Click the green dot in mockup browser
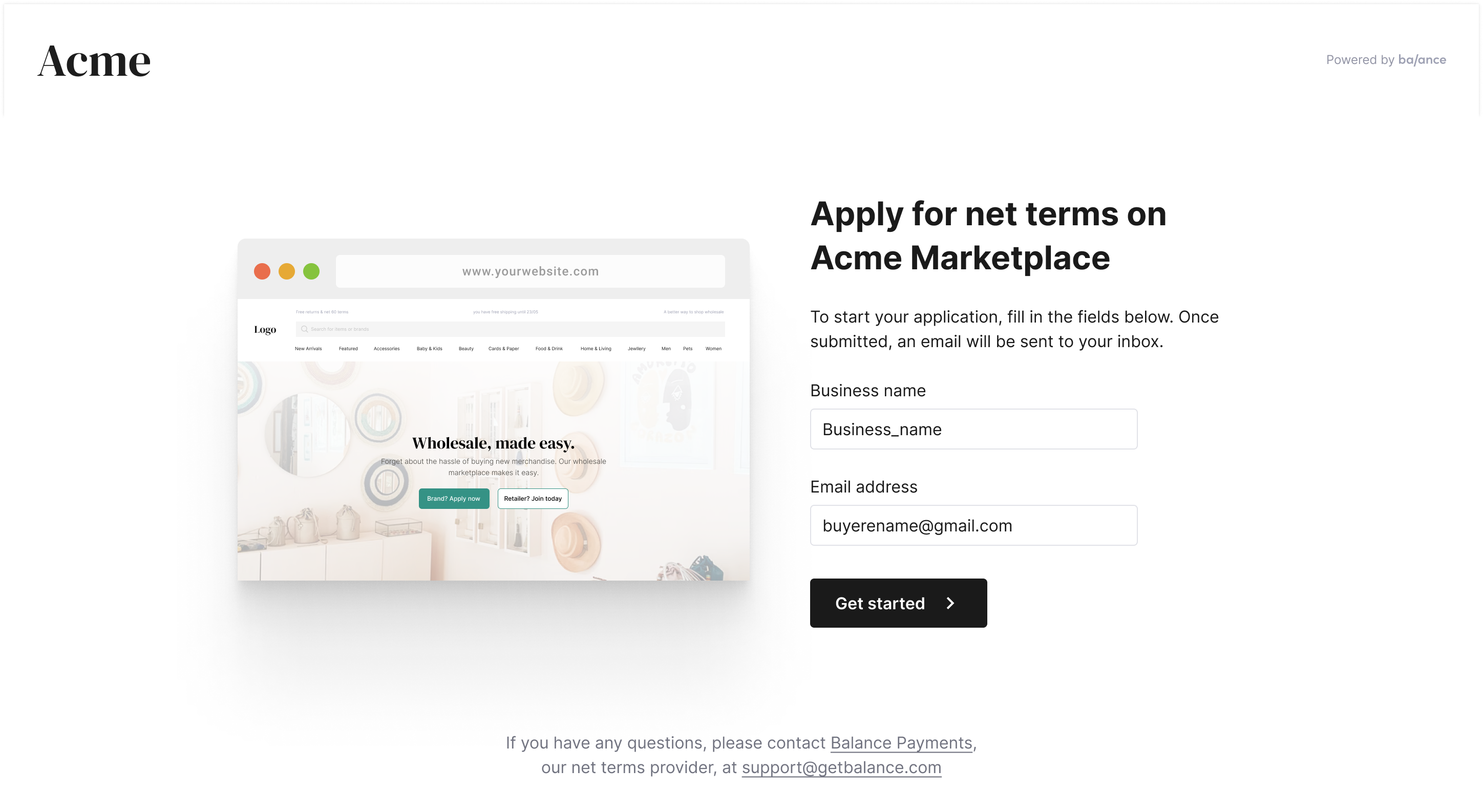The width and height of the screenshot is (1483, 812). 311,271
